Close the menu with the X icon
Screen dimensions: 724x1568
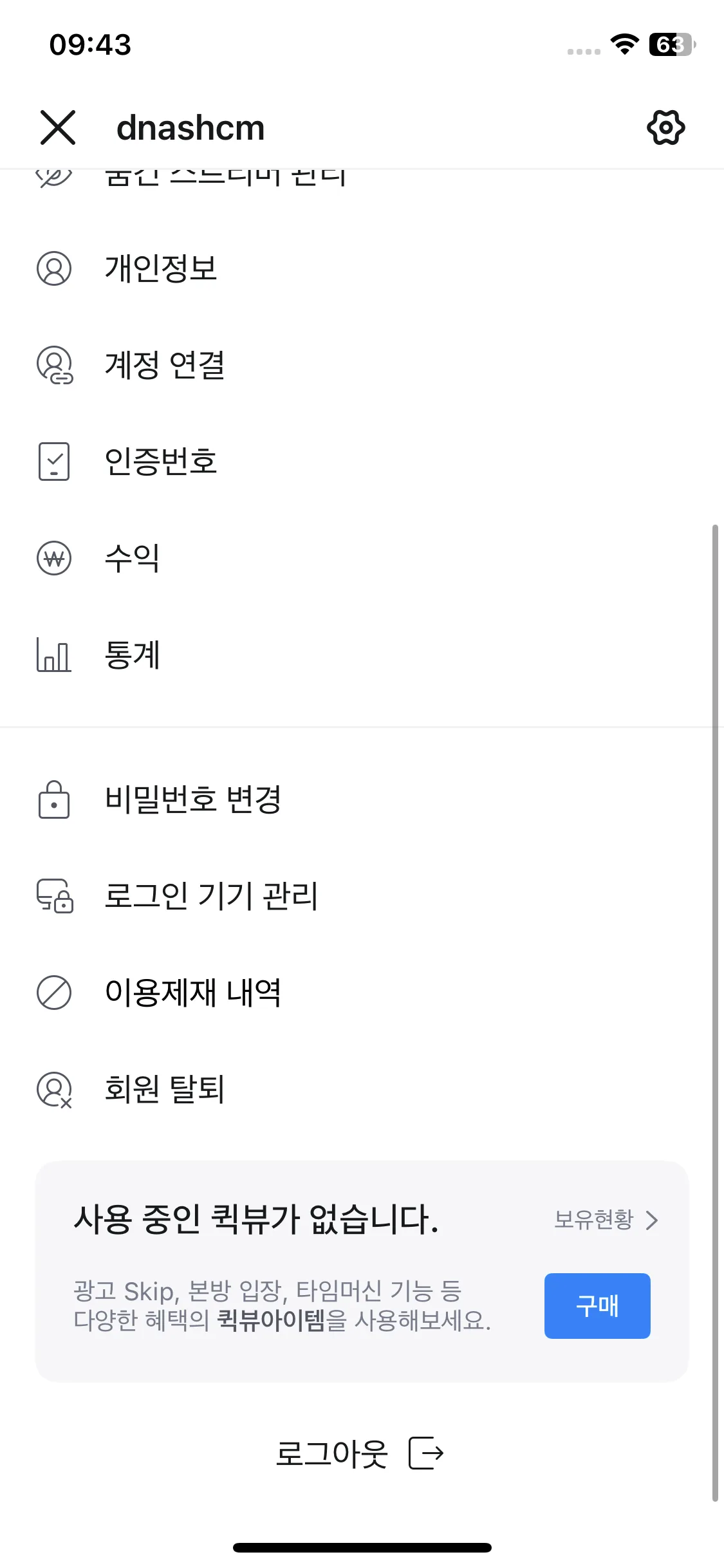point(58,127)
